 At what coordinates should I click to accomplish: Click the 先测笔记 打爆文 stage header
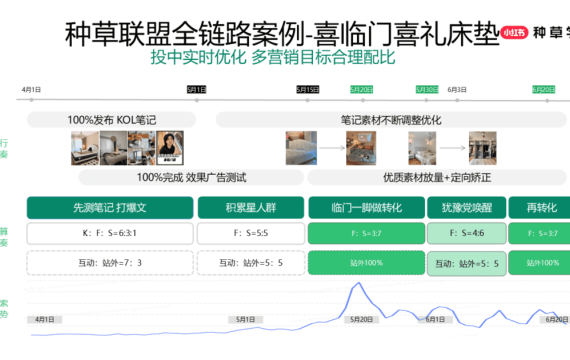110,208
